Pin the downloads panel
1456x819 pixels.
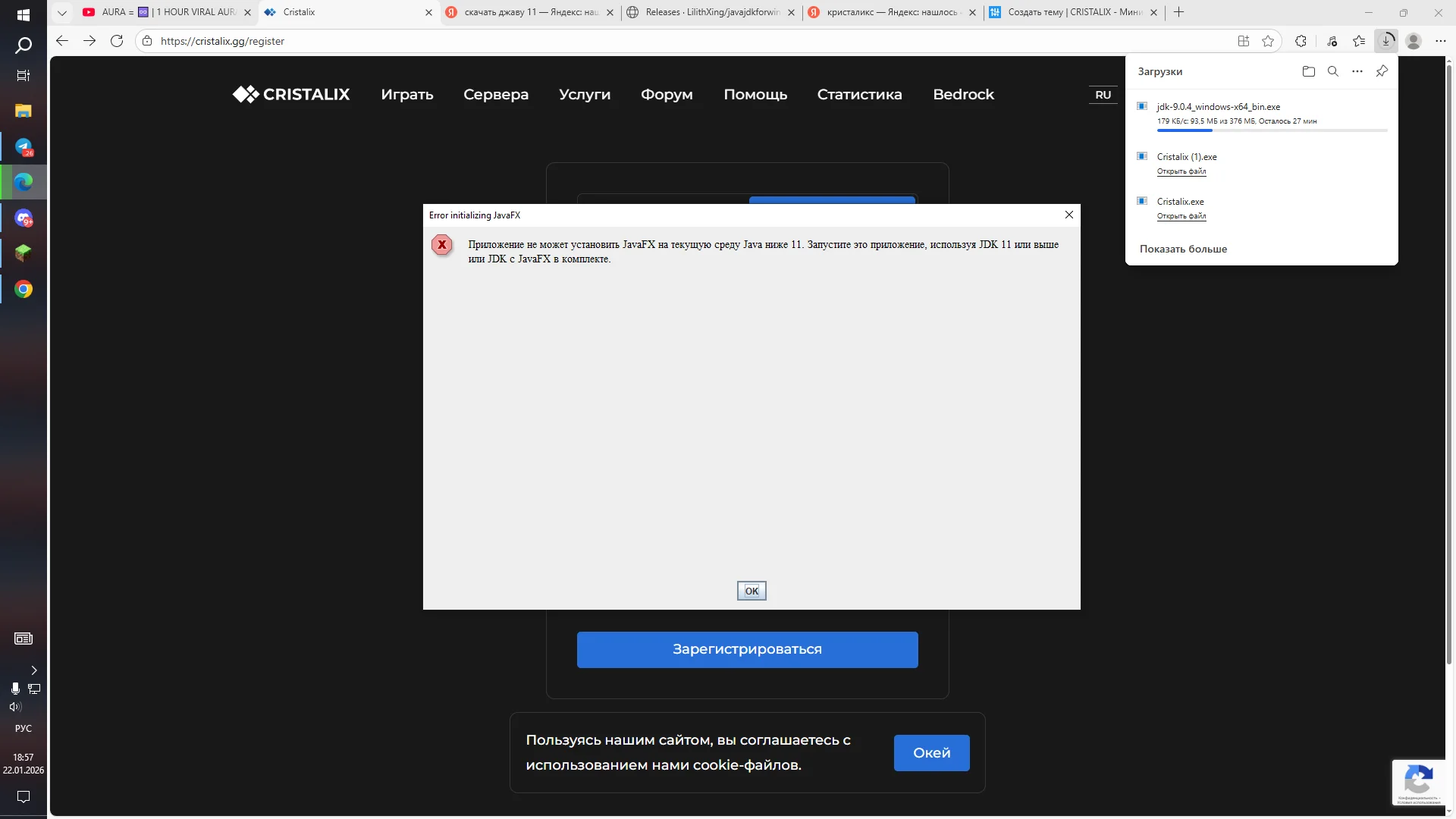[1382, 71]
